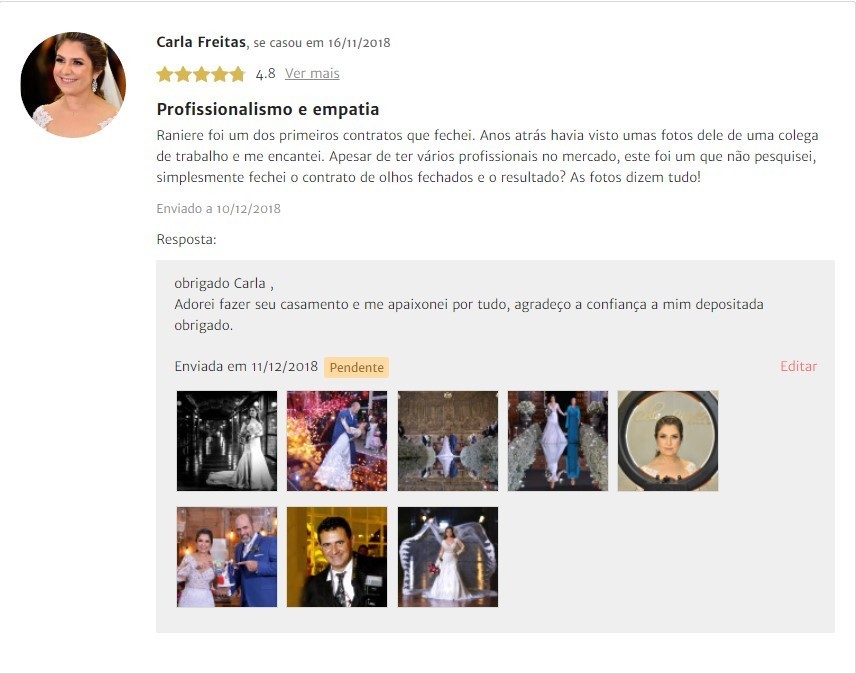Open photo of bride beside teal dress

[557, 441]
